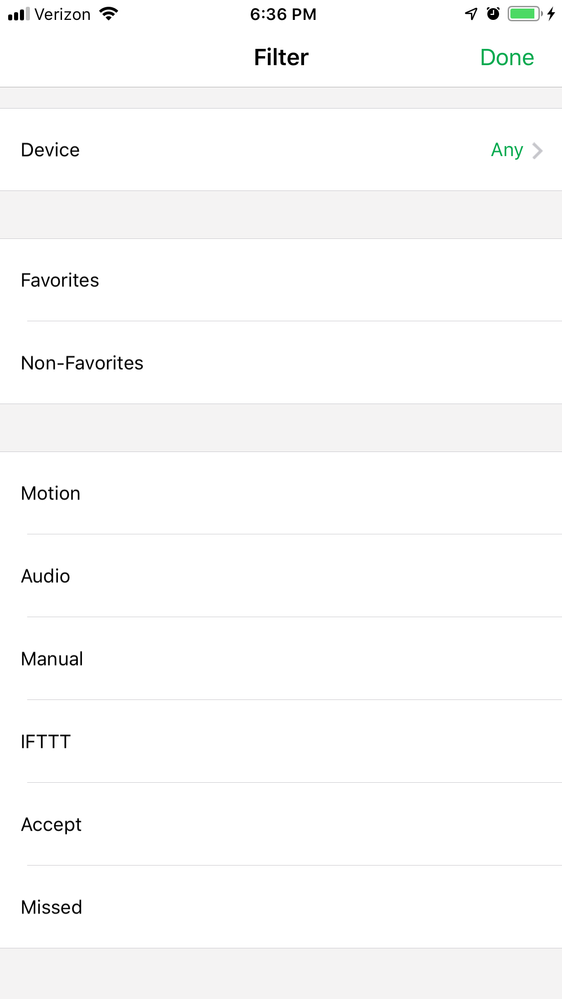The image size is (562, 999).
Task: Select the Accept filter row
Action: click(x=281, y=824)
